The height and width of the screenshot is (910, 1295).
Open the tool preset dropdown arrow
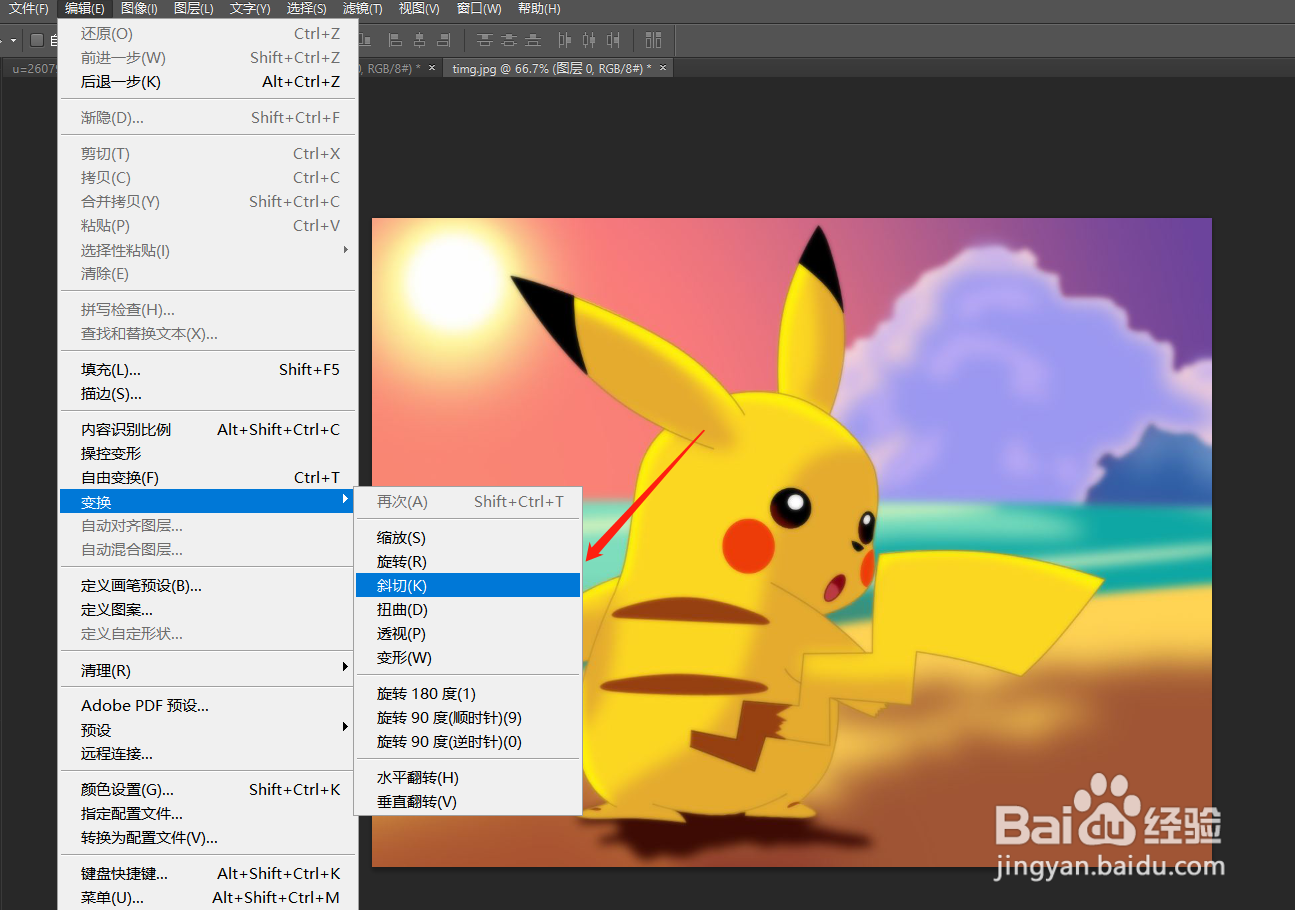[x=13, y=40]
